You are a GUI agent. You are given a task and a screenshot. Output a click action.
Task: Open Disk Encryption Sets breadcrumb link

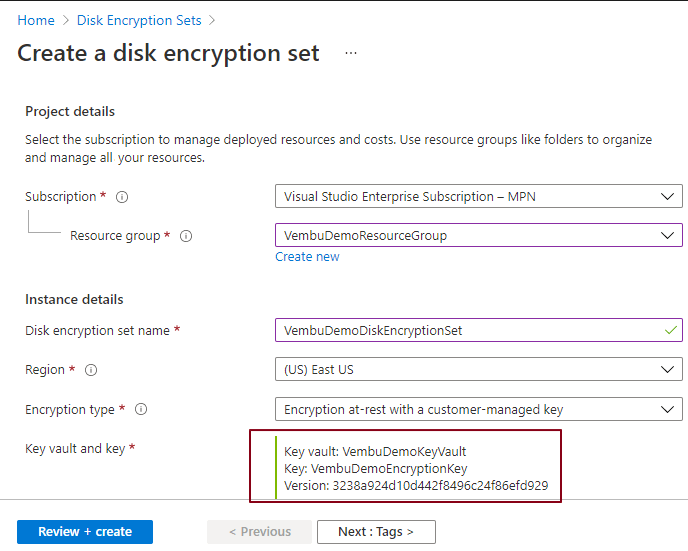point(139,20)
